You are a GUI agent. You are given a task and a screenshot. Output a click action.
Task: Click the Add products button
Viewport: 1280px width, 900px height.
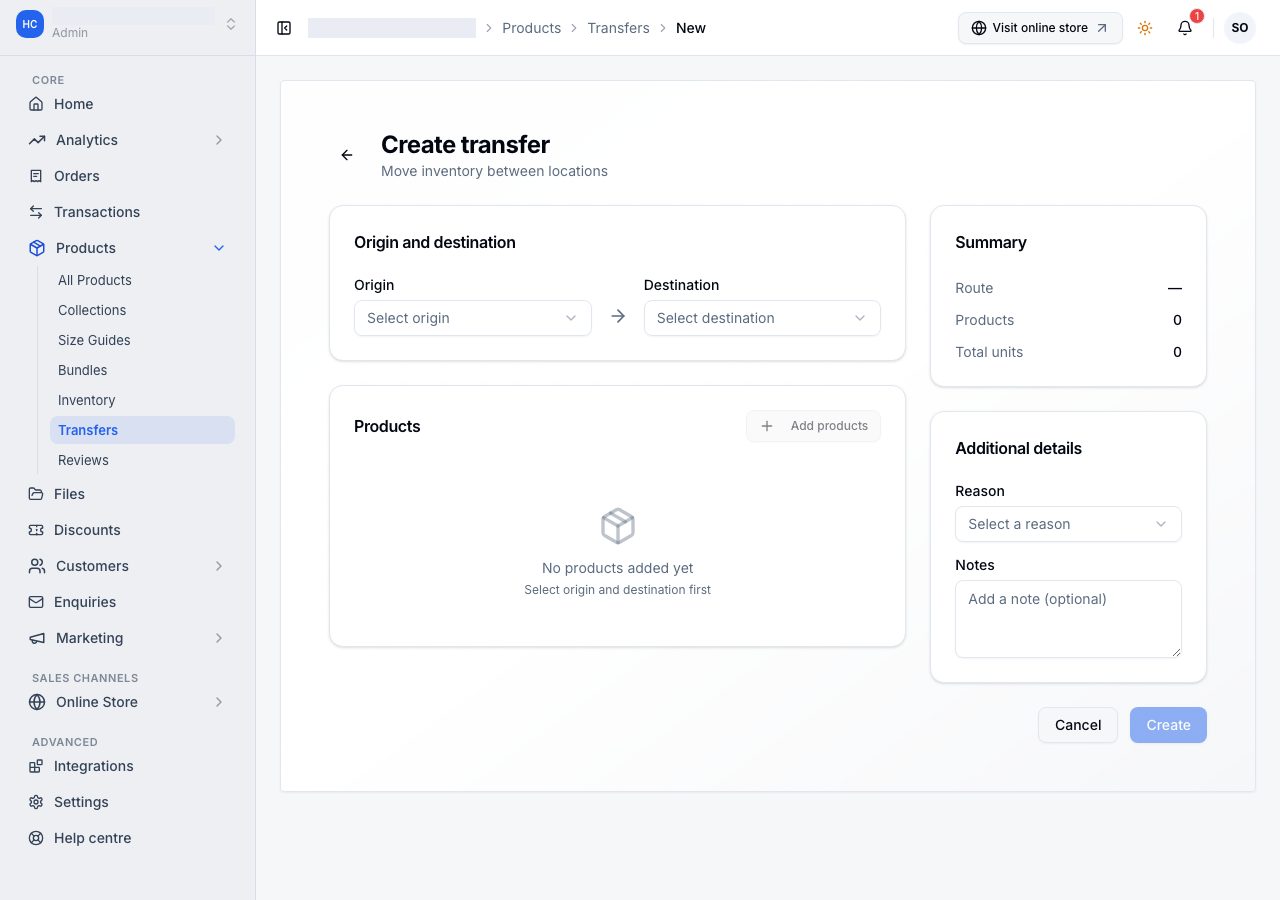[813, 426]
